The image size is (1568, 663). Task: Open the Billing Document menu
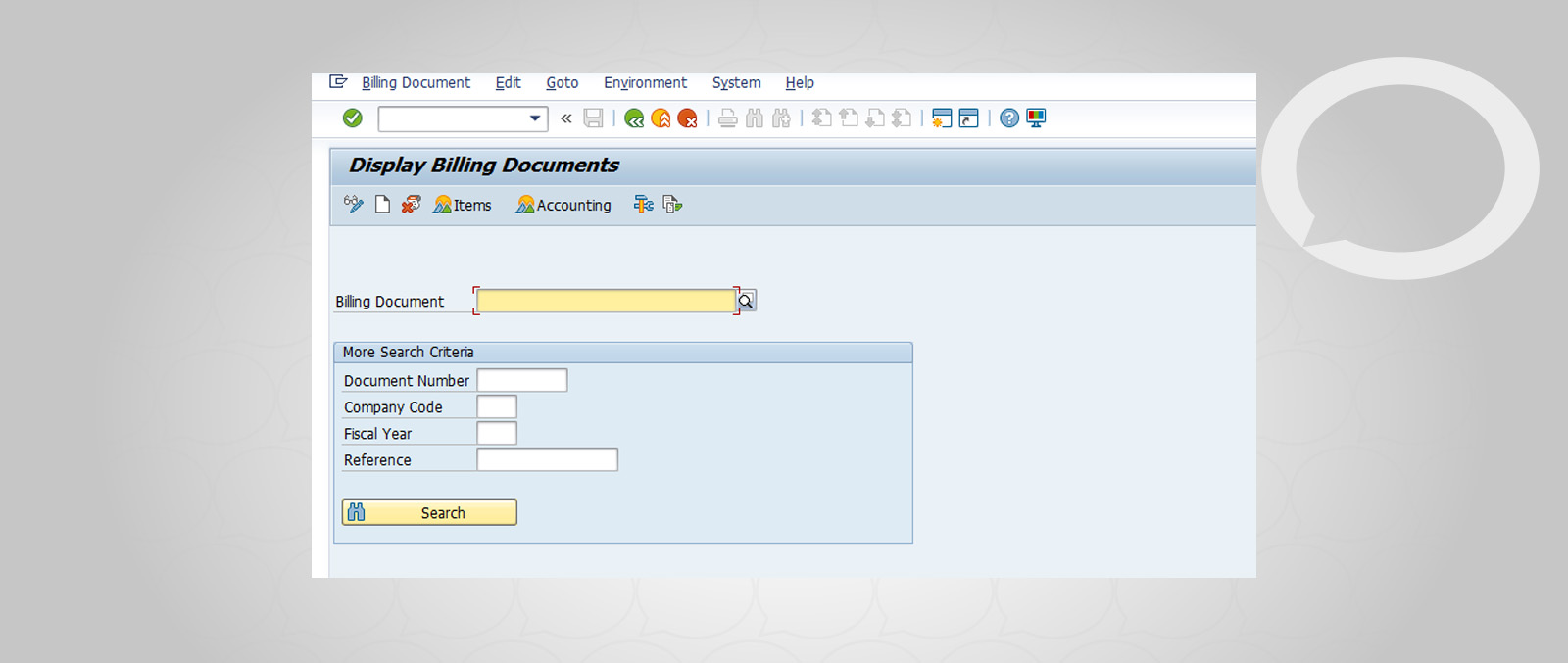pyautogui.click(x=416, y=83)
